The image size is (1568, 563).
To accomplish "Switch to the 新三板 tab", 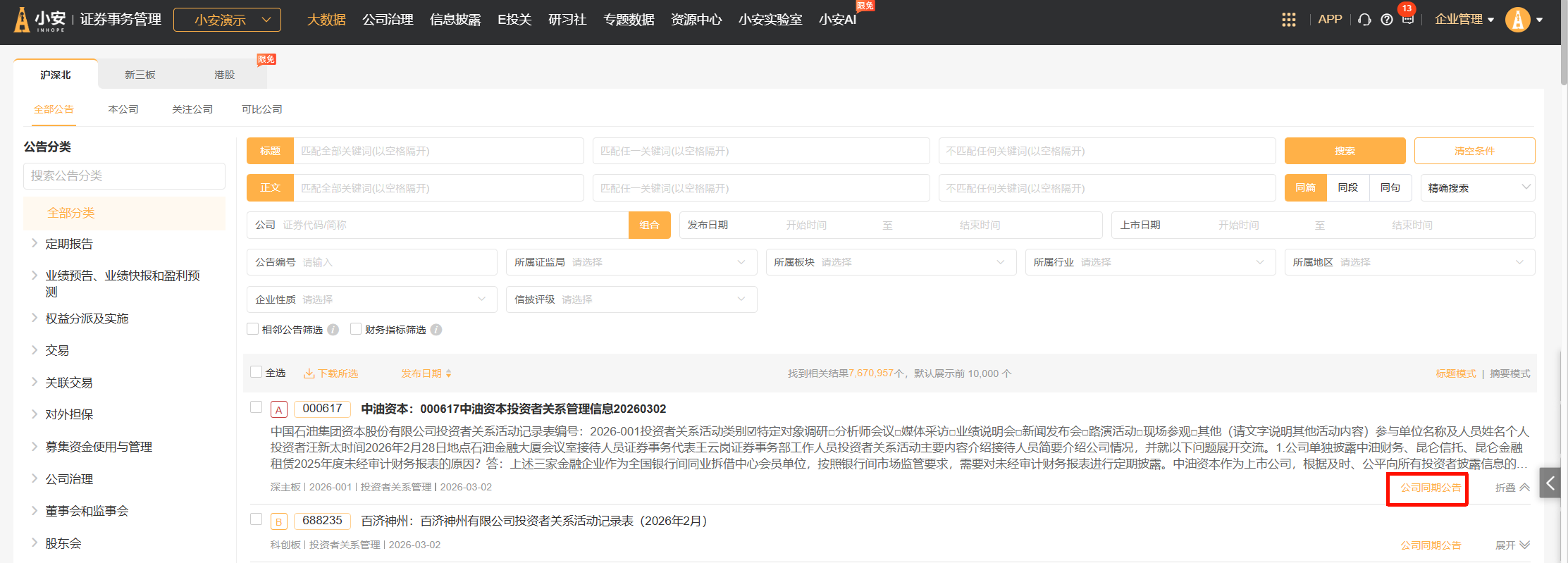I will click(140, 75).
